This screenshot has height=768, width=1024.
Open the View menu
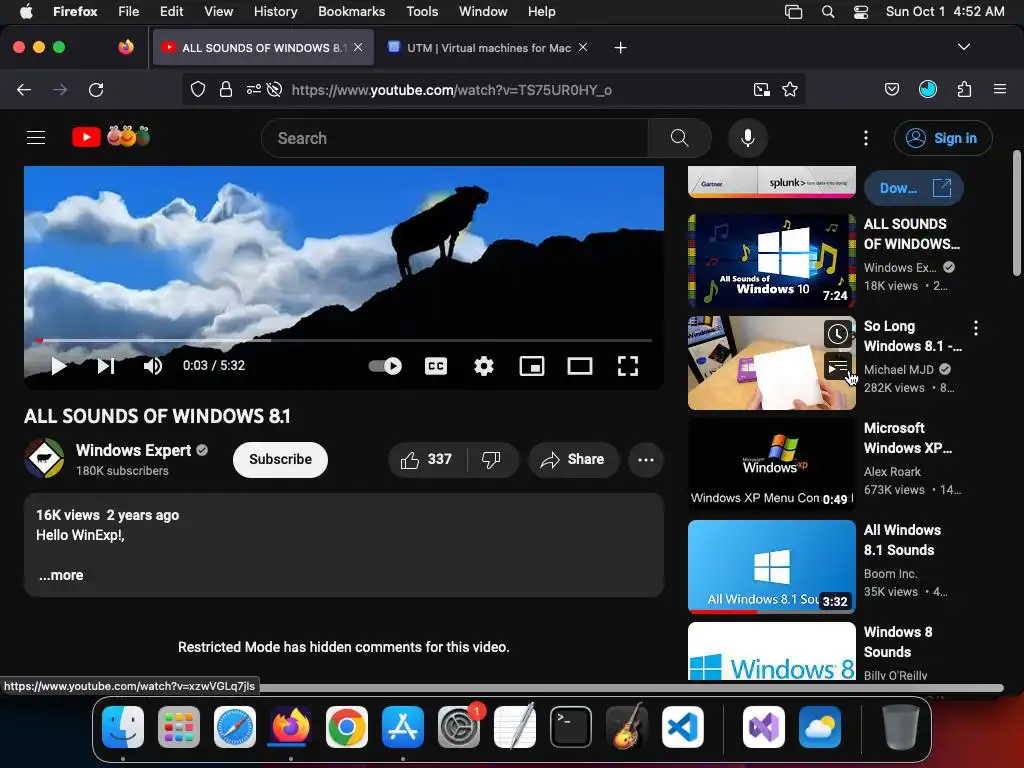218,12
